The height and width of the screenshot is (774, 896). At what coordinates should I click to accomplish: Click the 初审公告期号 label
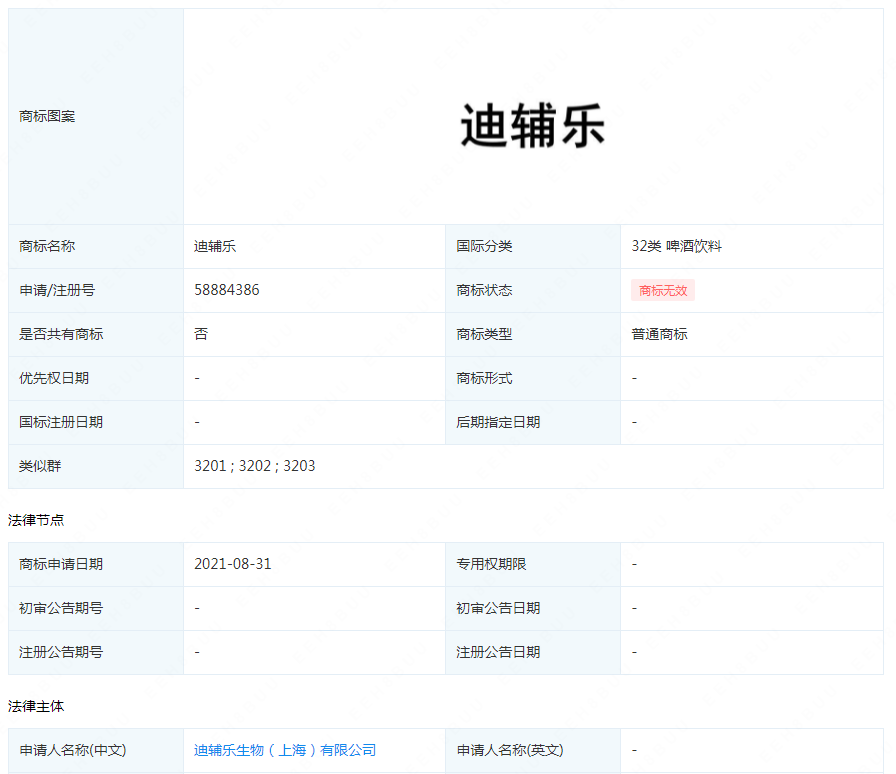pyautogui.click(x=61, y=608)
